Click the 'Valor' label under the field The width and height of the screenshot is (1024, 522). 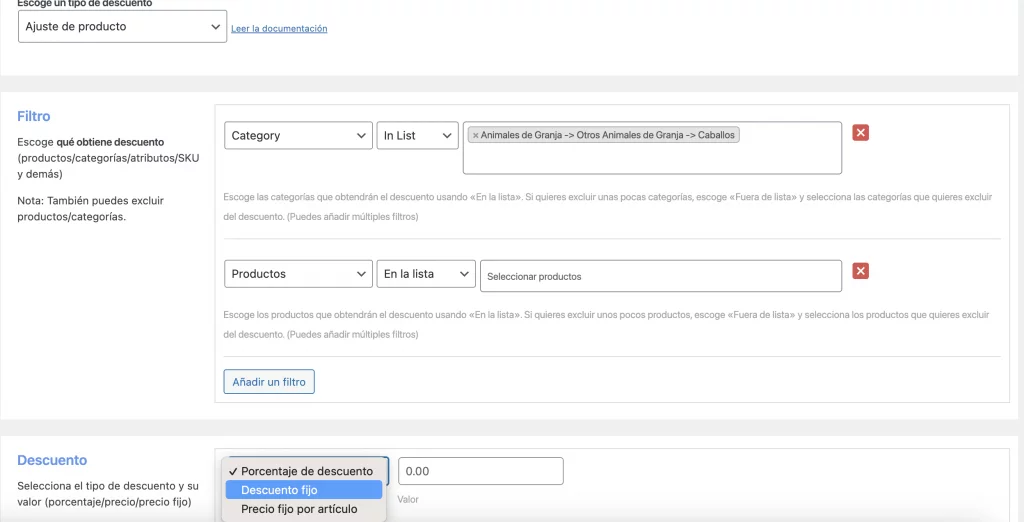[407, 496]
